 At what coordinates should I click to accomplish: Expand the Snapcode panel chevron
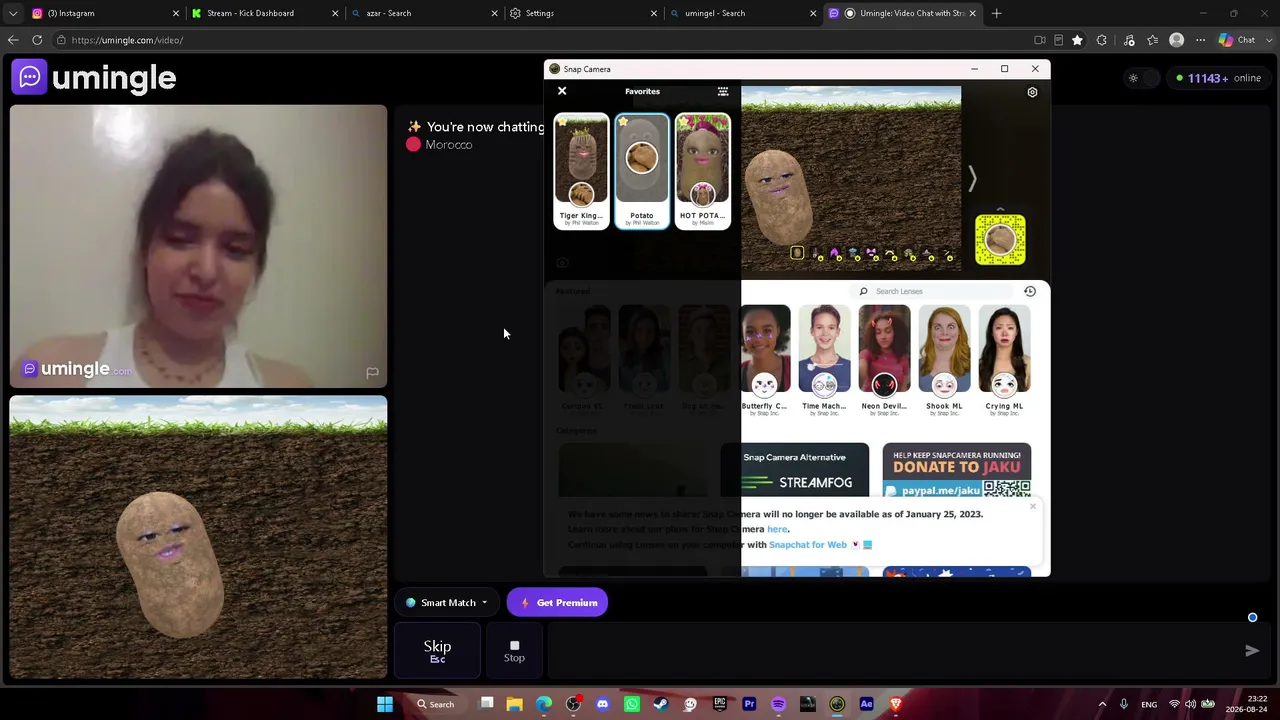click(x=1000, y=208)
